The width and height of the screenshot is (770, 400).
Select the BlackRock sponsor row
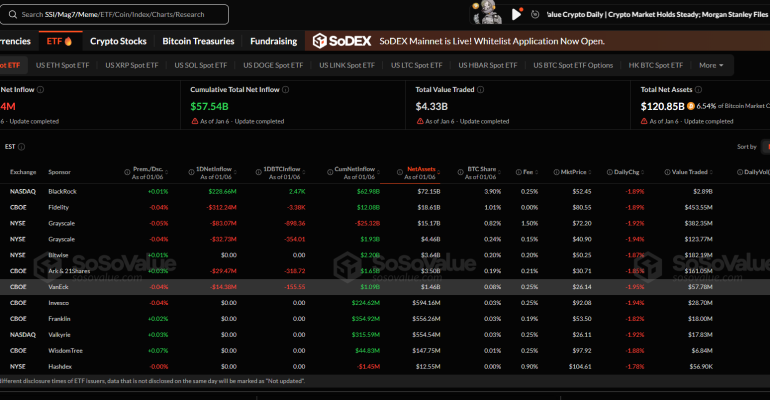pos(385,191)
